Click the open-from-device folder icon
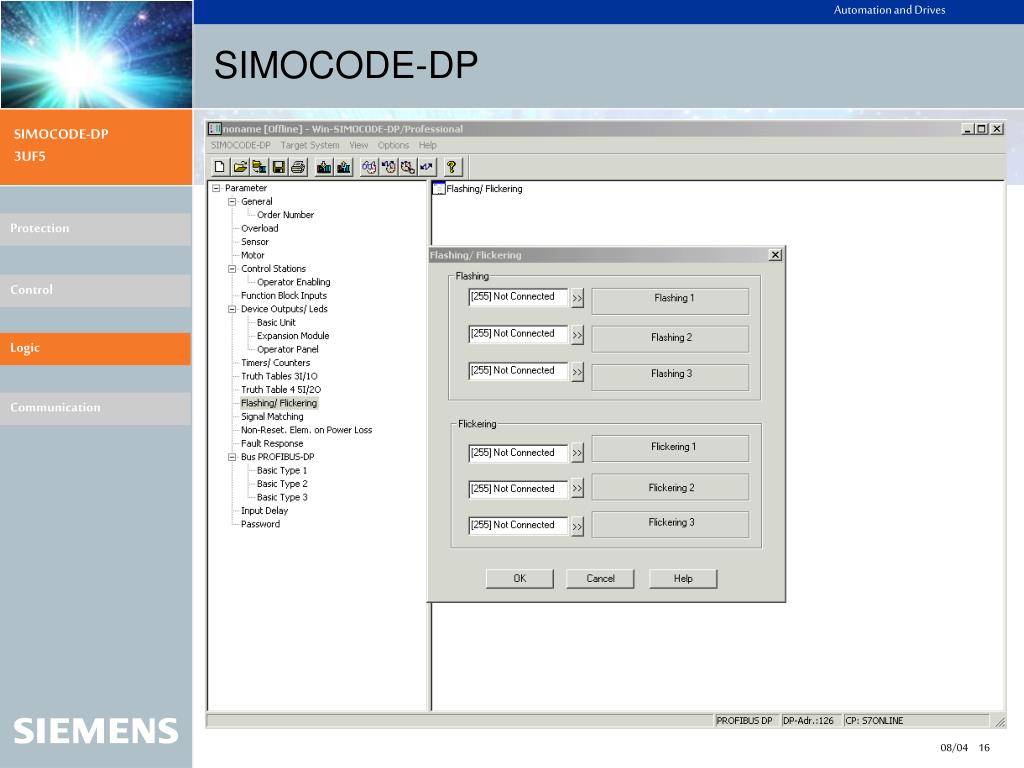Screen dimensions: 1024x768 tap(259, 167)
